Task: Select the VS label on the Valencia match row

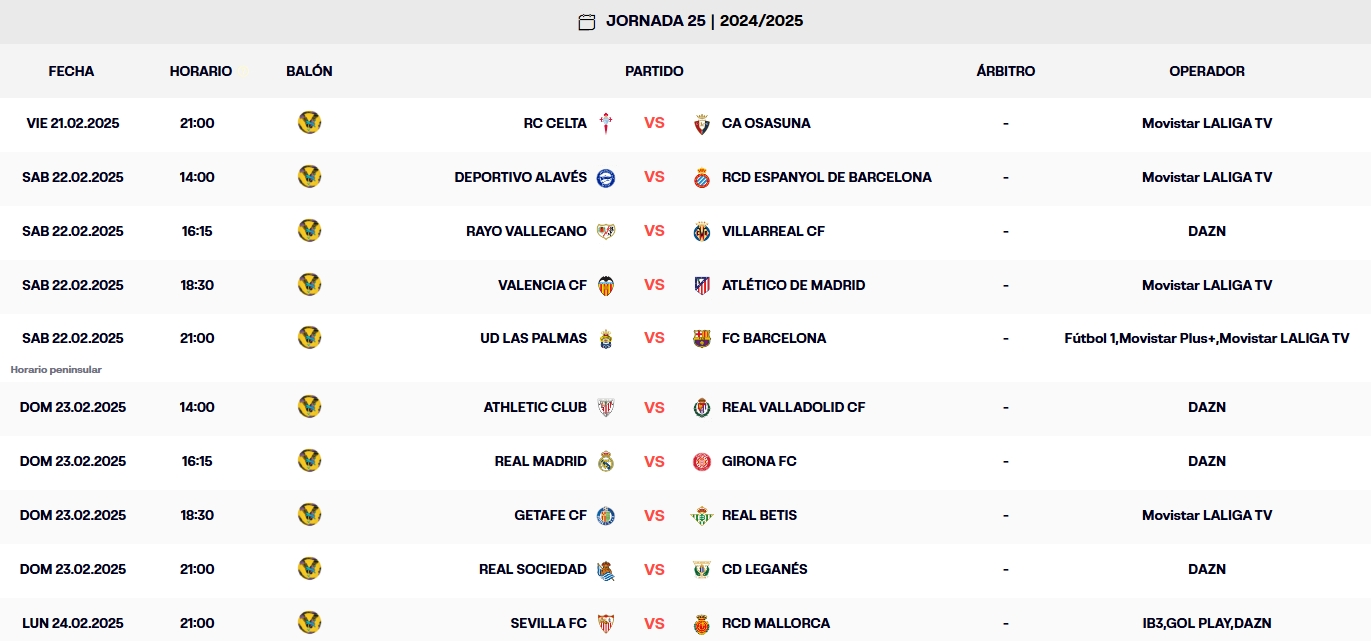Action: coord(654,284)
